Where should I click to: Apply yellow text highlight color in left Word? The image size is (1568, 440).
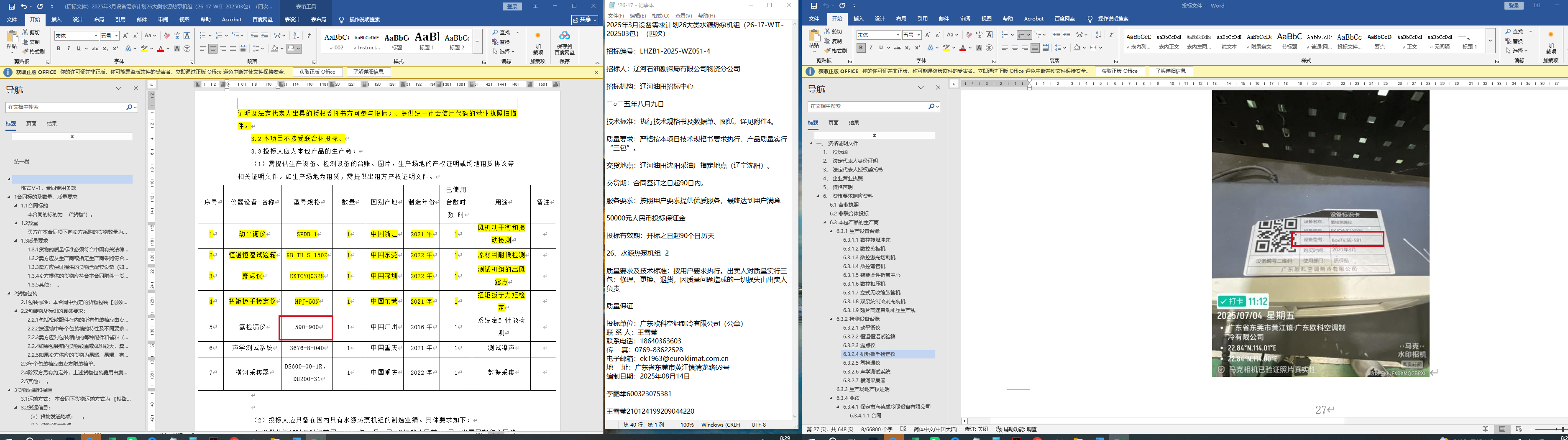pyautogui.click(x=144, y=49)
